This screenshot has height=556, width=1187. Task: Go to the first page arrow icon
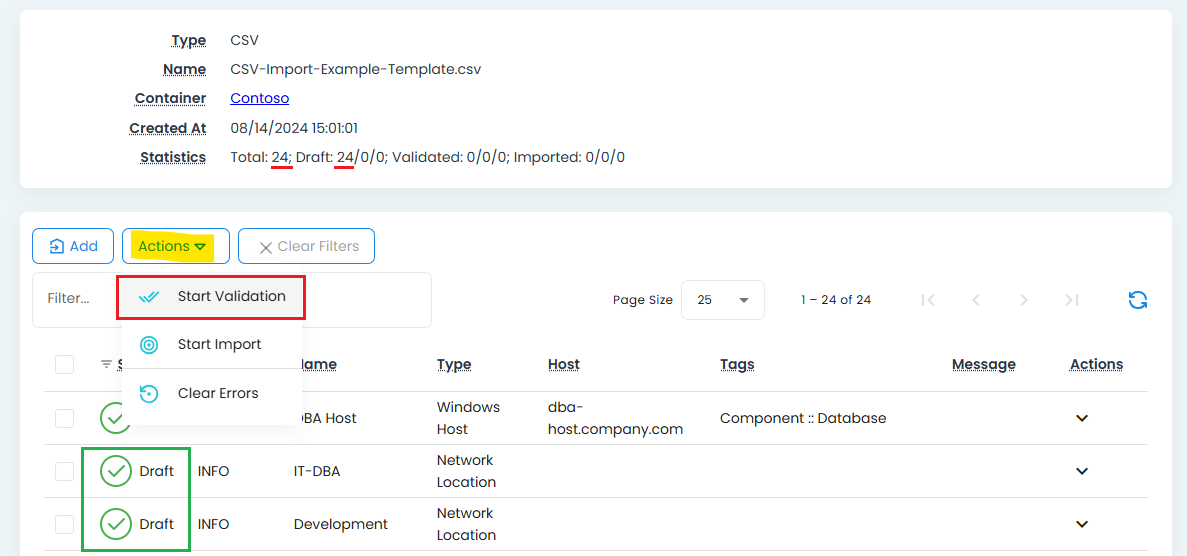point(928,300)
